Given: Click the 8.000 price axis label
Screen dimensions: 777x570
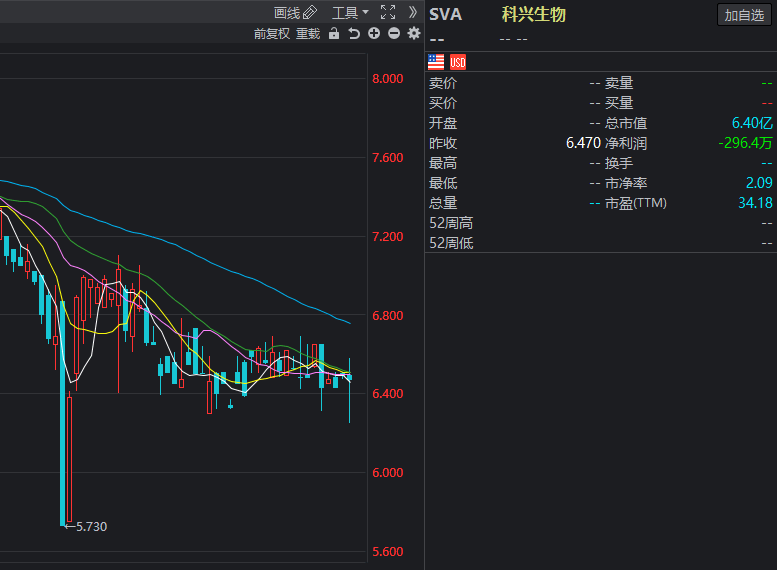Looking at the screenshot, I should (x=388, y=79).
